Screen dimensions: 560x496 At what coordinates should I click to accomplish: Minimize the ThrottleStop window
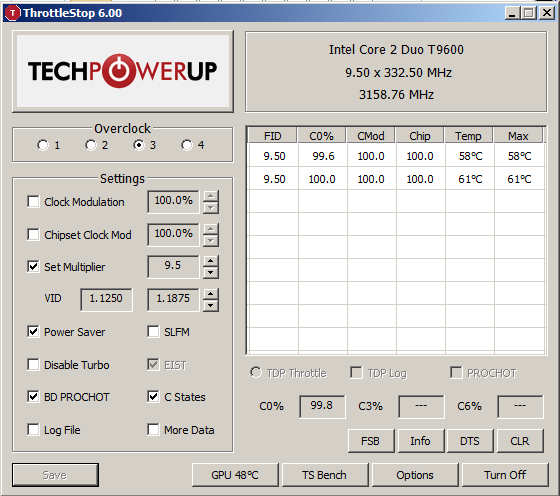tap(512, 13)
